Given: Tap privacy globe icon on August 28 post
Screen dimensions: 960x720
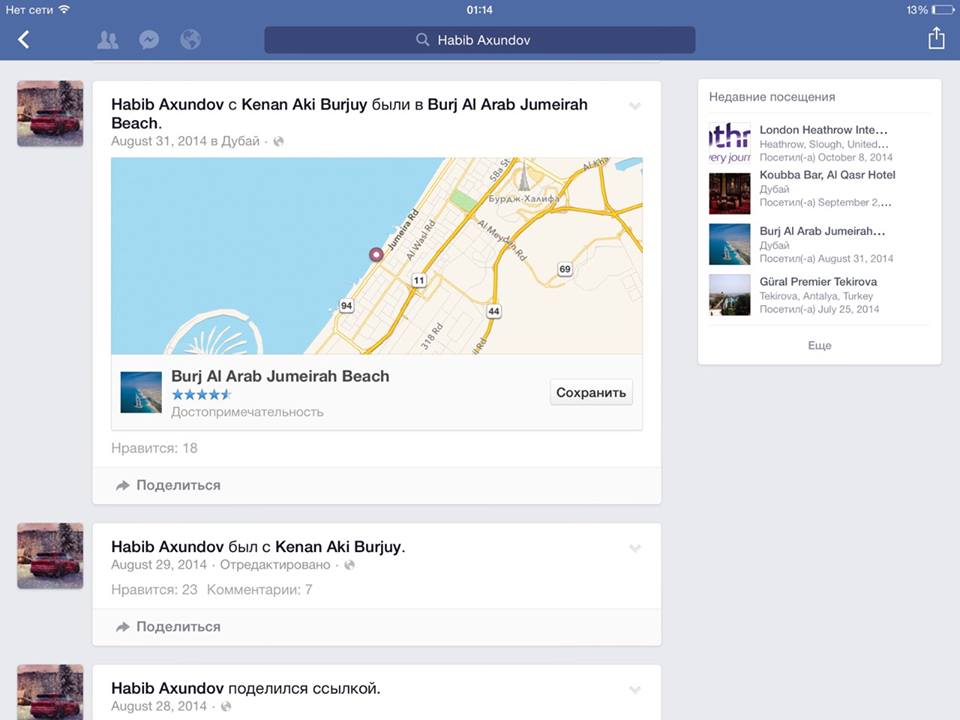Looking at the screenshot, I should pyautogui.click(x=226, y=707).
